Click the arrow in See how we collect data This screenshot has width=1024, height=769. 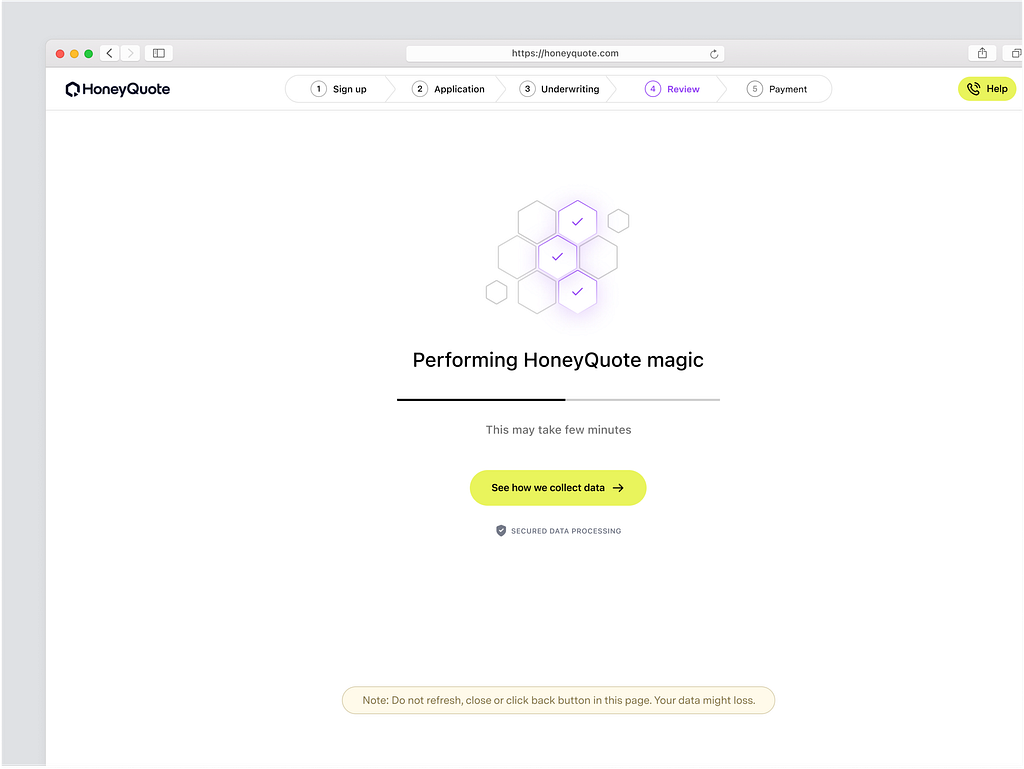618,488
